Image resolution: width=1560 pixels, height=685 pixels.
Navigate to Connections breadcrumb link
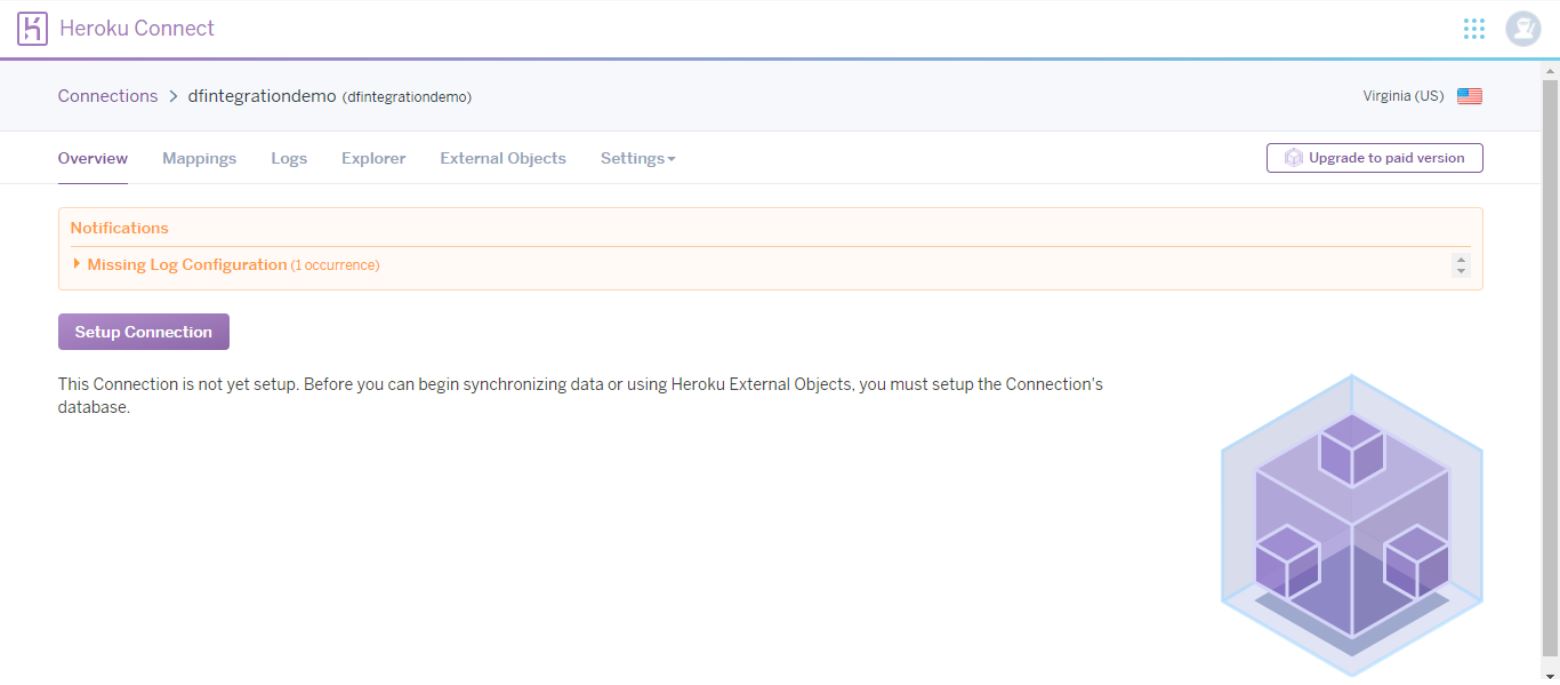[107, 96]
